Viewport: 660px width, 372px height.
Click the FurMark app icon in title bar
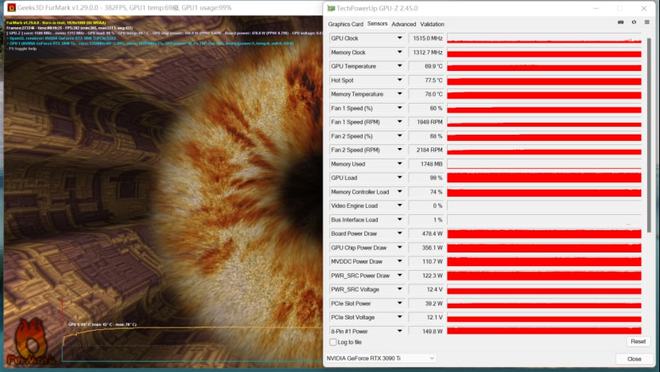(x=12, y=8)
